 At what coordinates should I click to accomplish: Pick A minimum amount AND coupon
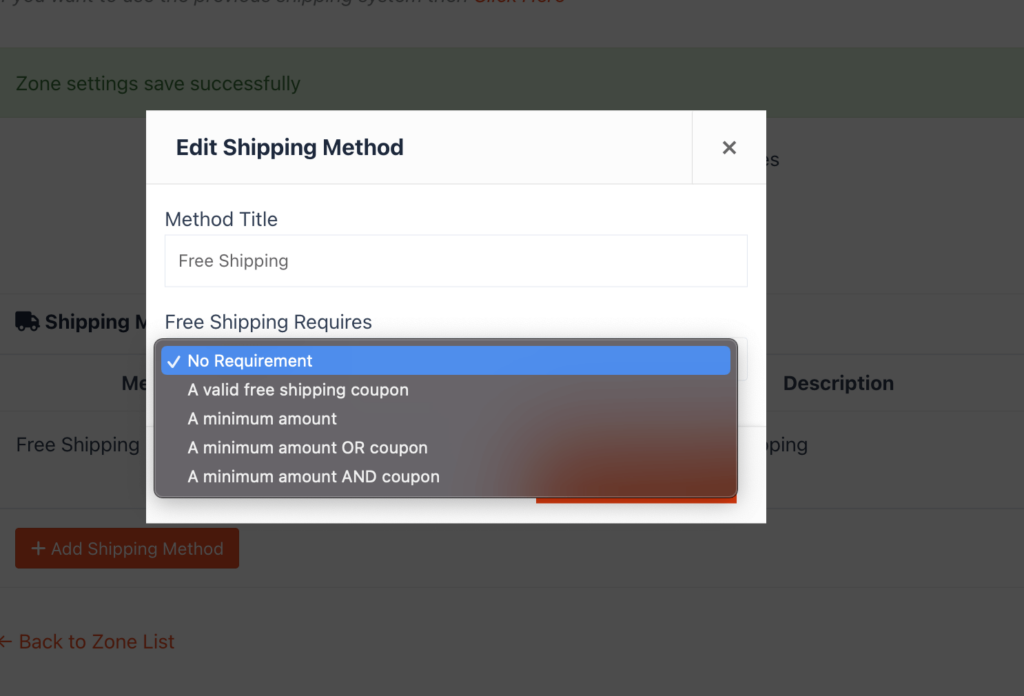[x=313, y=477]
